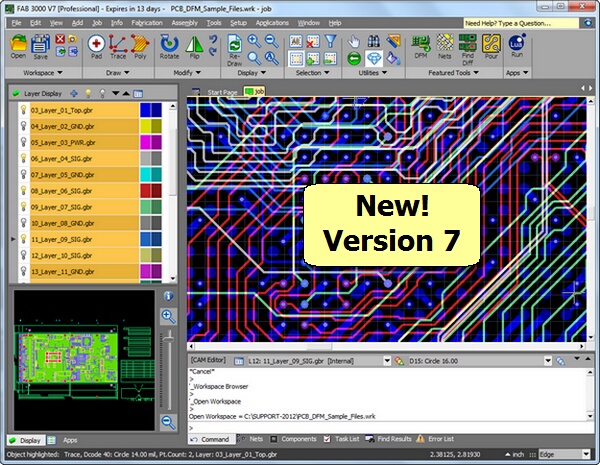This screenshot has width=600, height=465.
Task: Open the Nets featured tool
Action: click(x=444, y=47)
